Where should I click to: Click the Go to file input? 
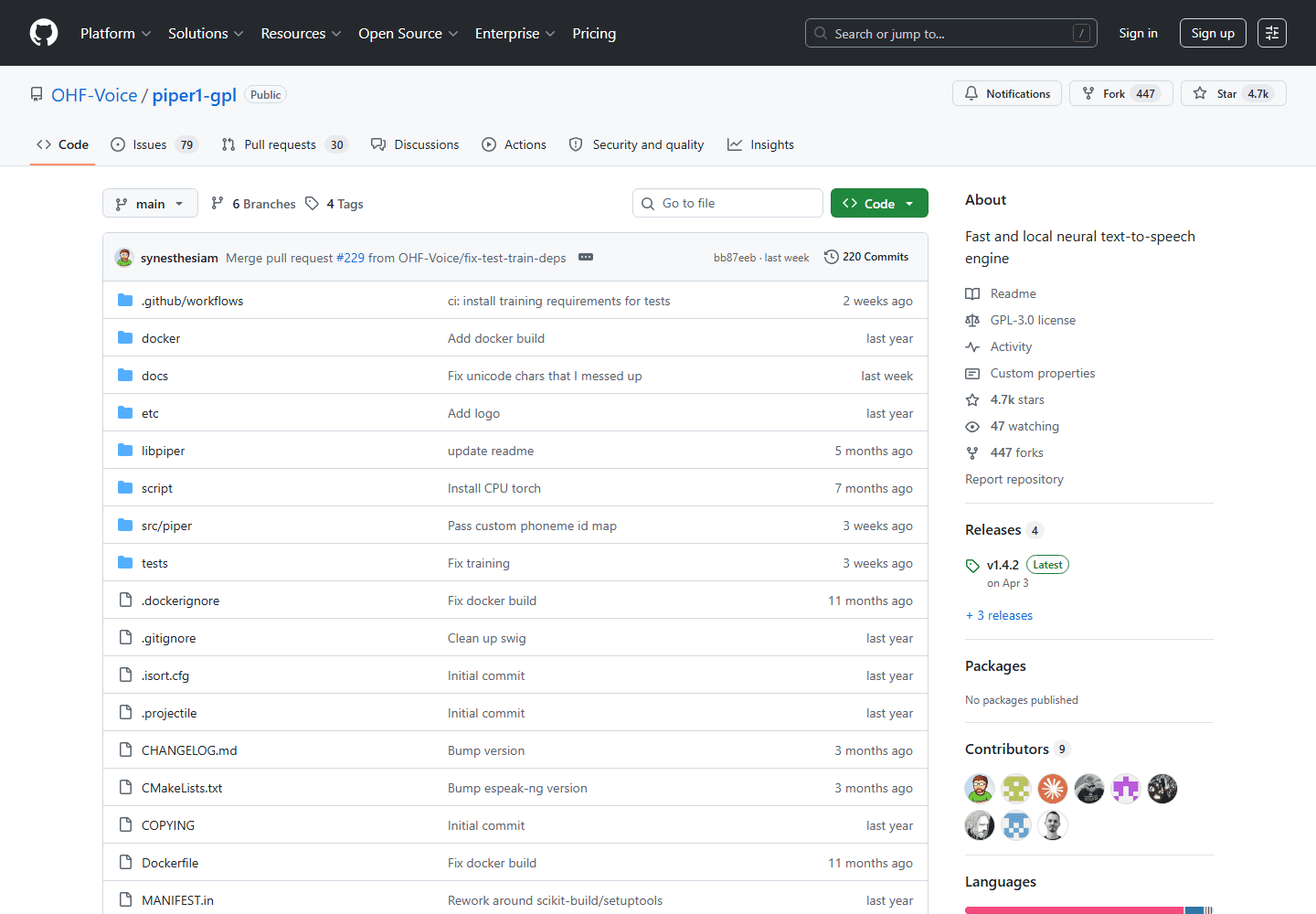tap(727, 203)
